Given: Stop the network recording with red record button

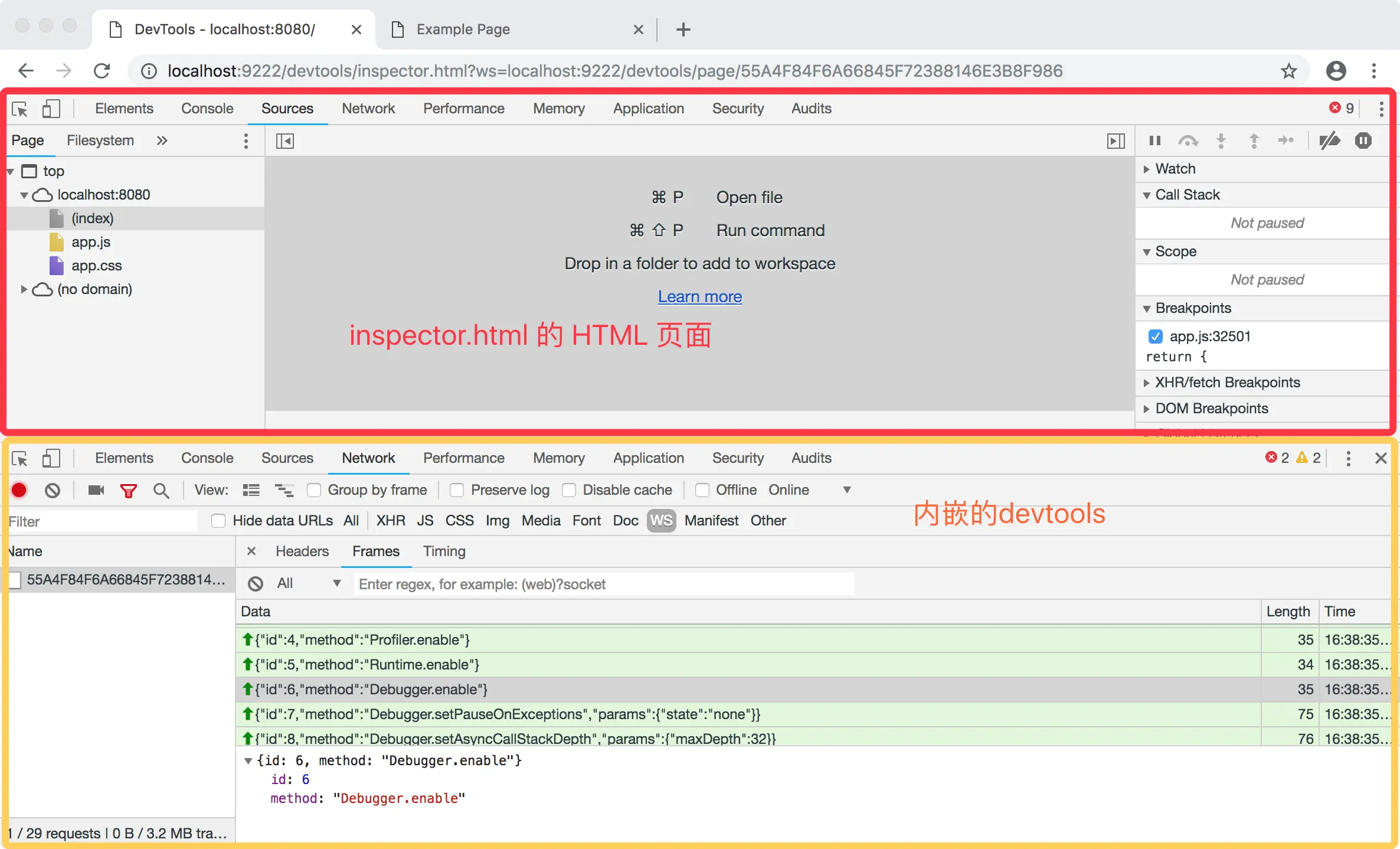Looking at the screenshot, I should (x=19, y=490).
